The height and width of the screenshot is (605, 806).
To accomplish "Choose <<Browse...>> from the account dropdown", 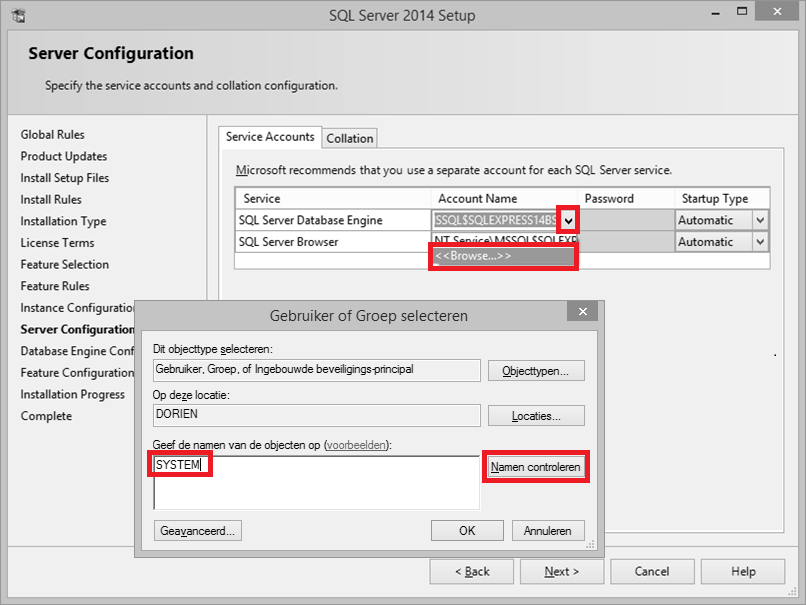I will pyautogui.click(x=503, y=258).
